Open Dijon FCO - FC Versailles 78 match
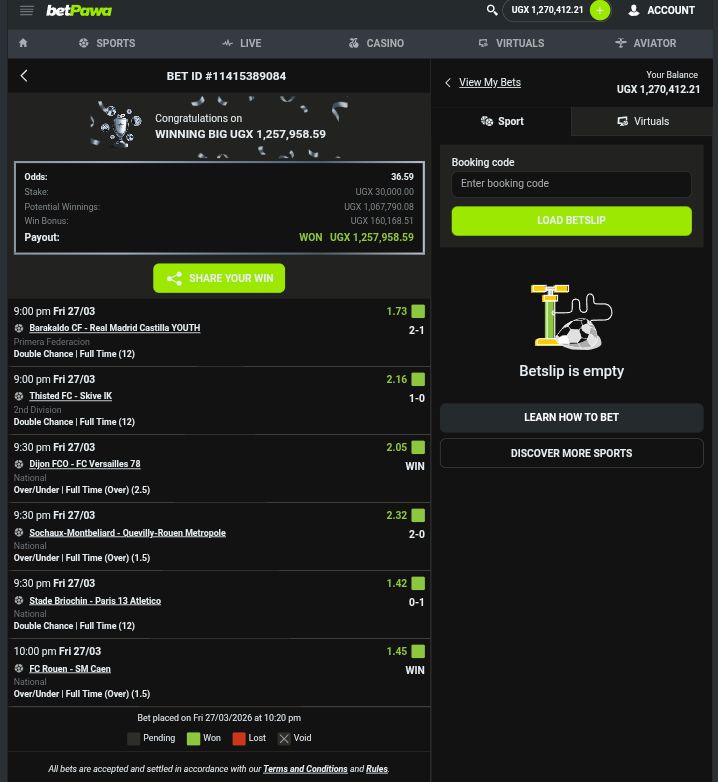This screenshot has height=782, width=718. point(85,464)
